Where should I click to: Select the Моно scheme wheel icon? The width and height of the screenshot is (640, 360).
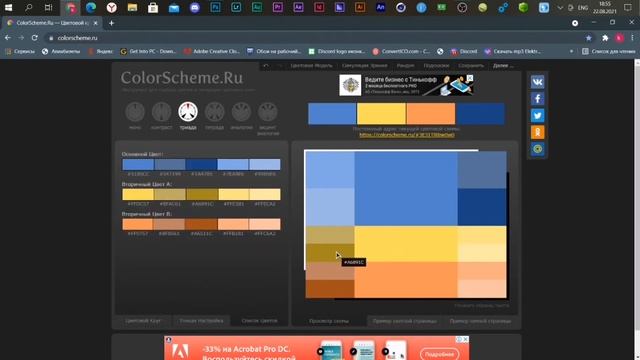pyautogui.click(x=135, y=112)
